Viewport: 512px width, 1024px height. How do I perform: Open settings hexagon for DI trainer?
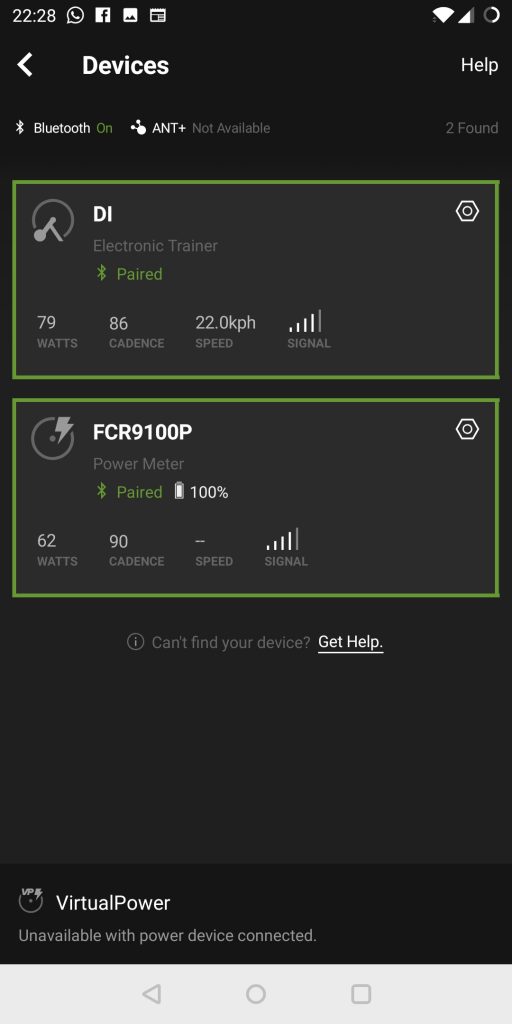[467, 211]
